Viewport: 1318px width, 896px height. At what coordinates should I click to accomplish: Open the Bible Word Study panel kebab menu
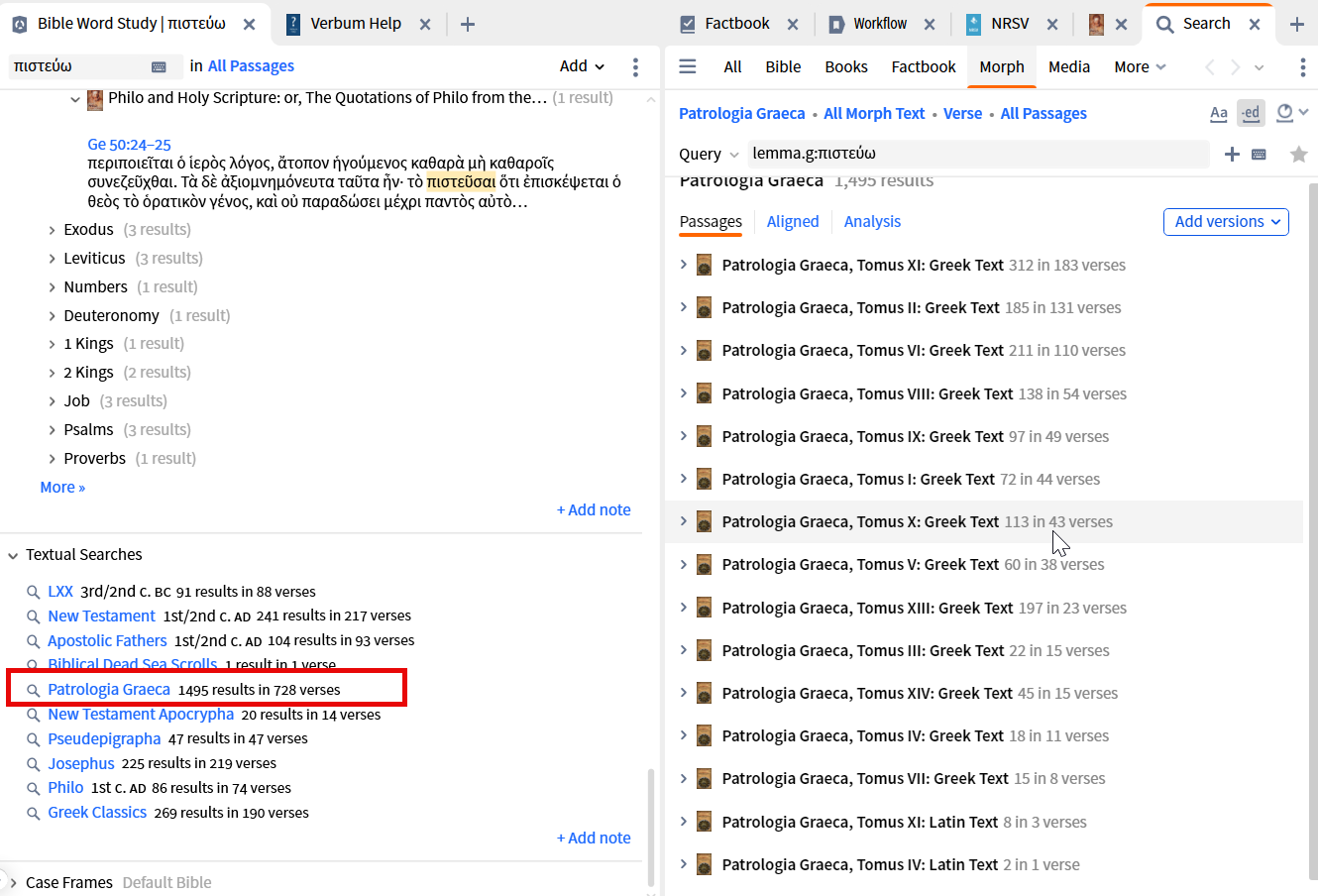click(x=635, y=66)
